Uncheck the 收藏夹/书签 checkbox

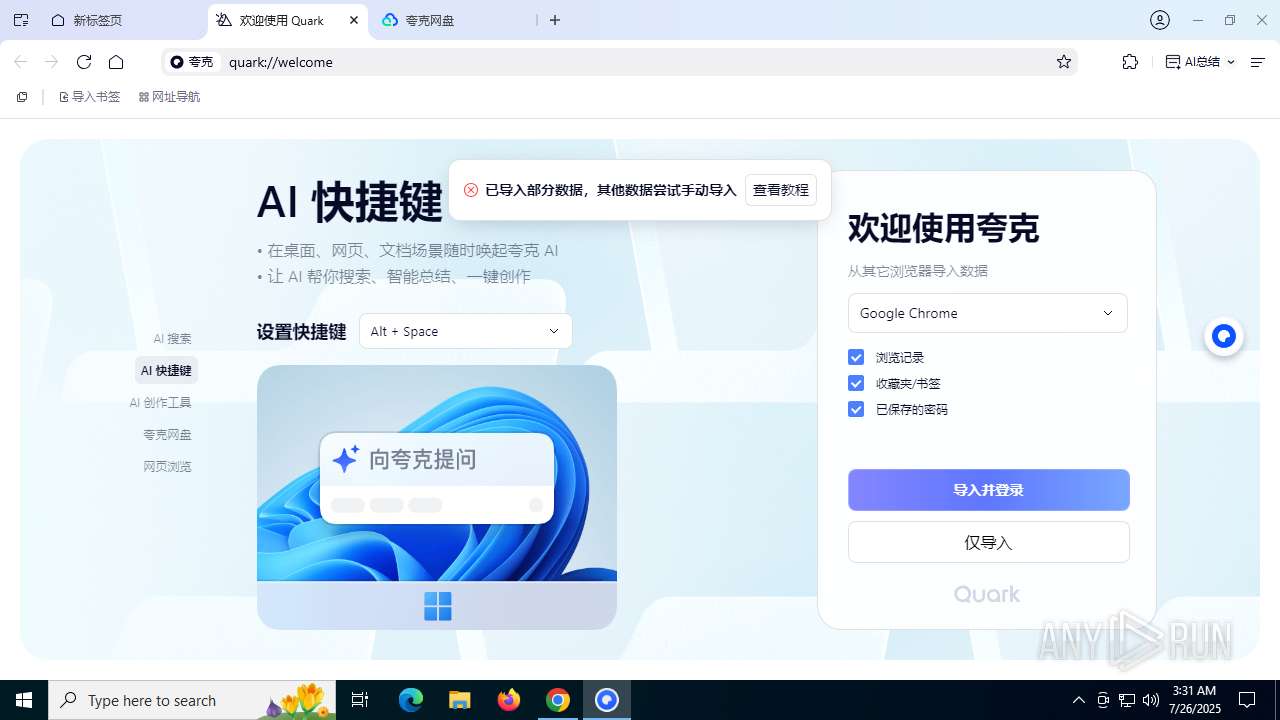[x=856, y=383]
